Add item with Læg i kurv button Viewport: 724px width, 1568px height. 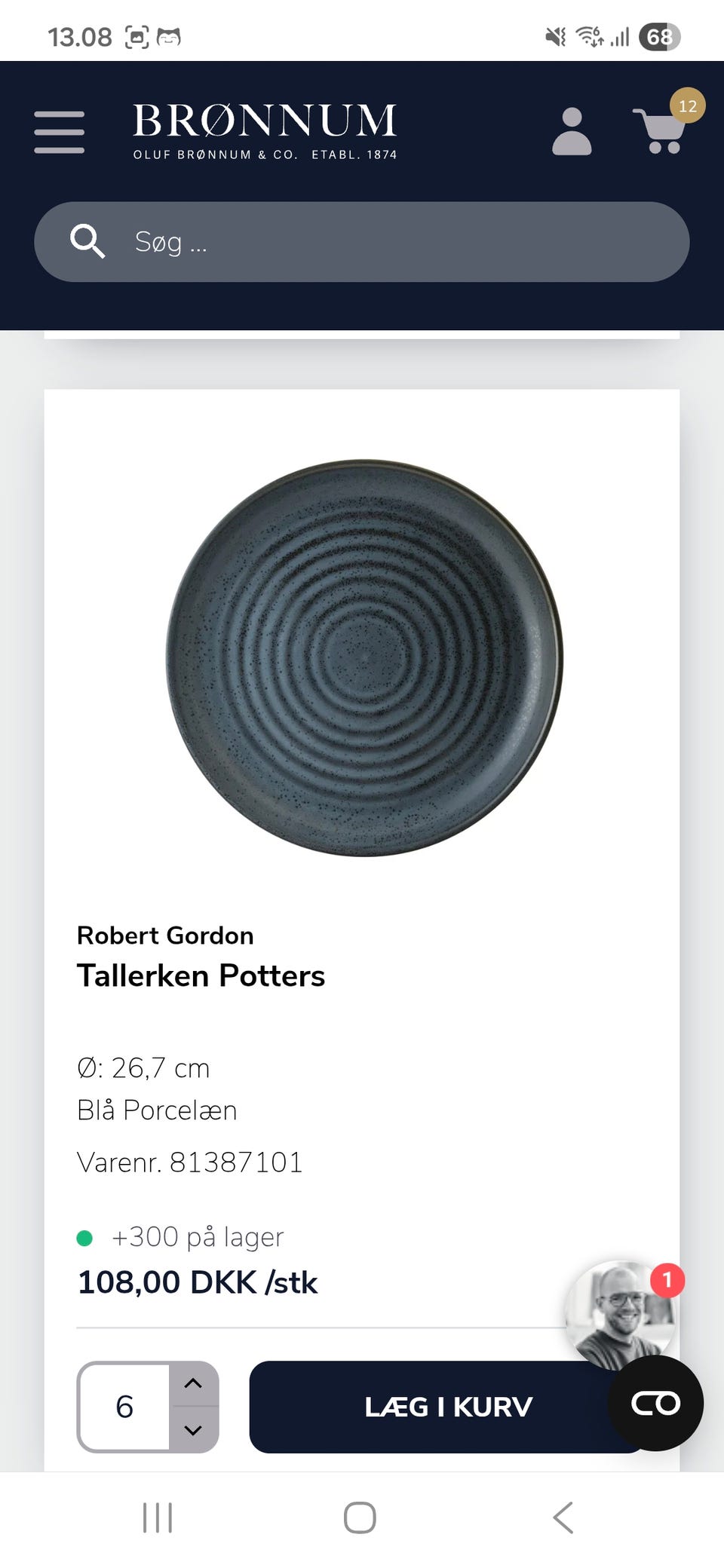(448, 1407)
